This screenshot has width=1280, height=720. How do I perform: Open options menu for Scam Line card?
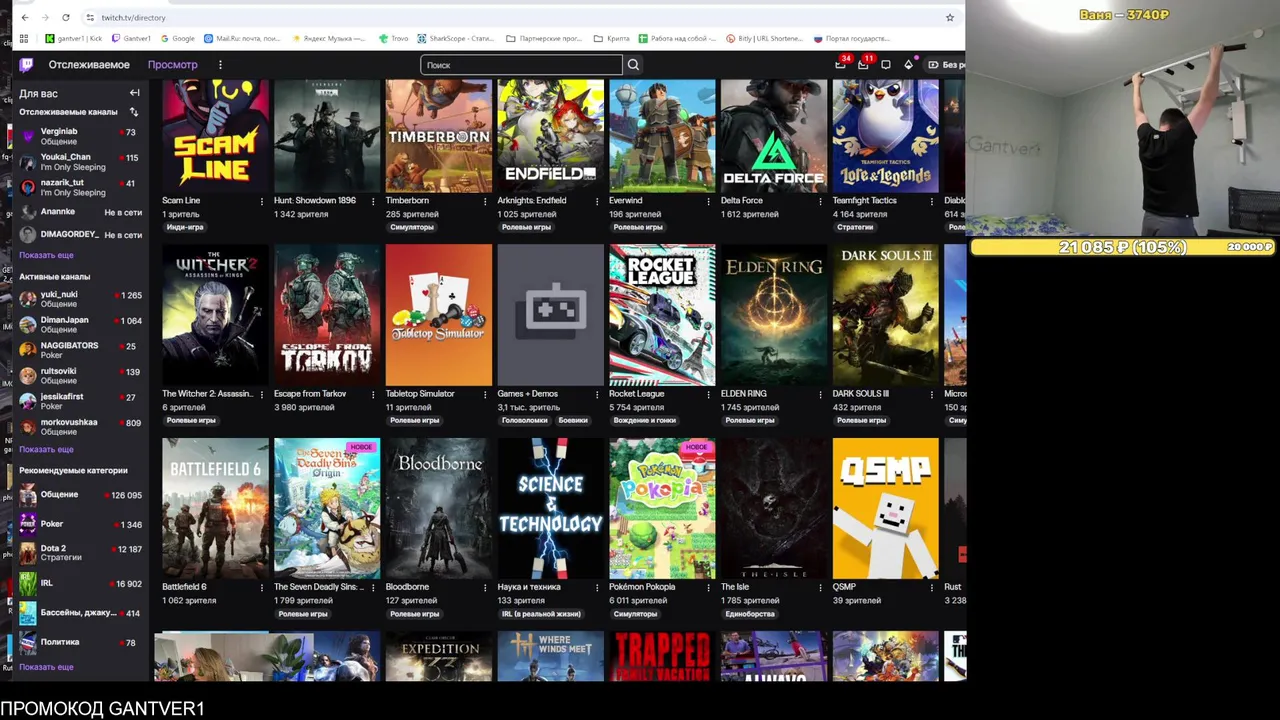[262, 201]
